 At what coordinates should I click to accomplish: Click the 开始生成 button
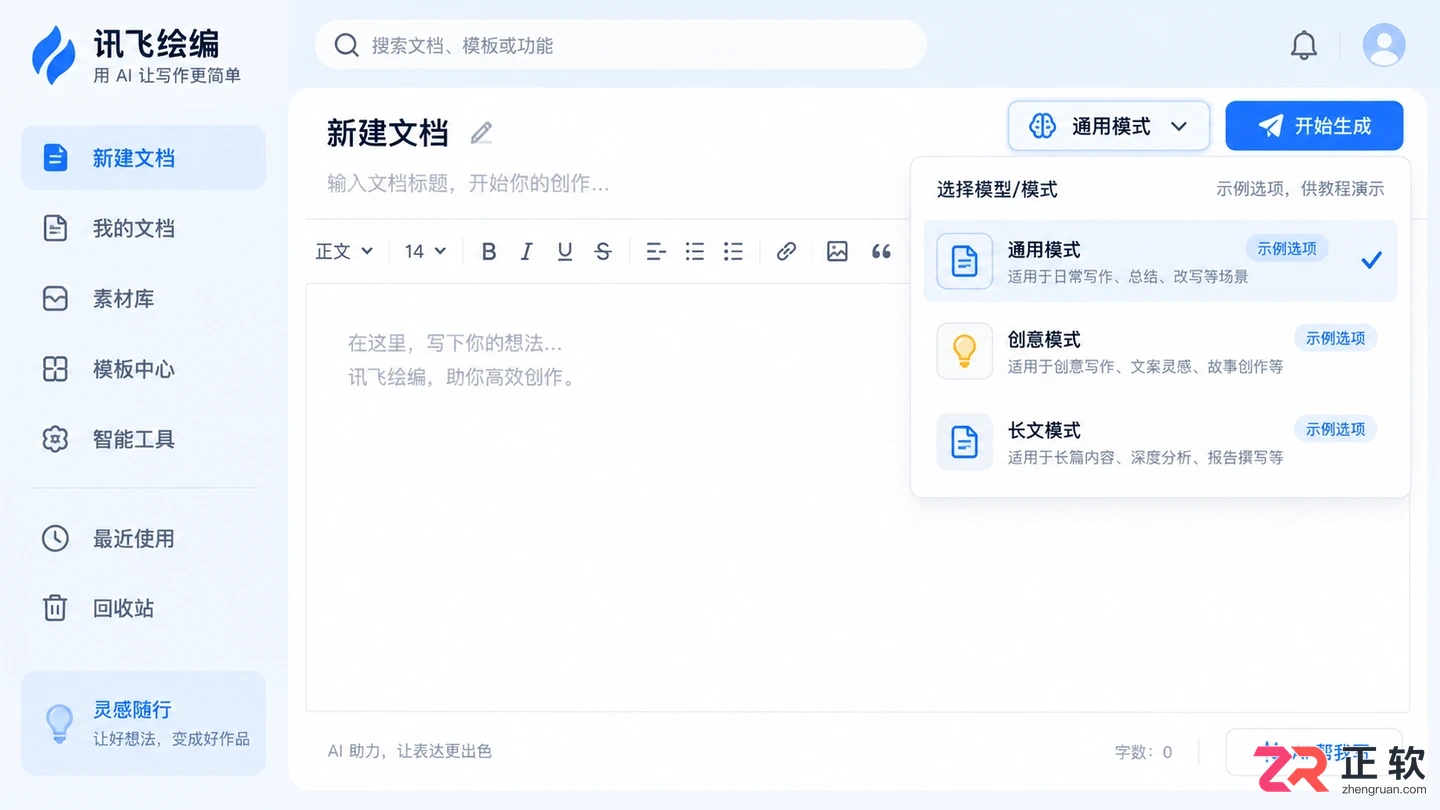(1314, 126)
